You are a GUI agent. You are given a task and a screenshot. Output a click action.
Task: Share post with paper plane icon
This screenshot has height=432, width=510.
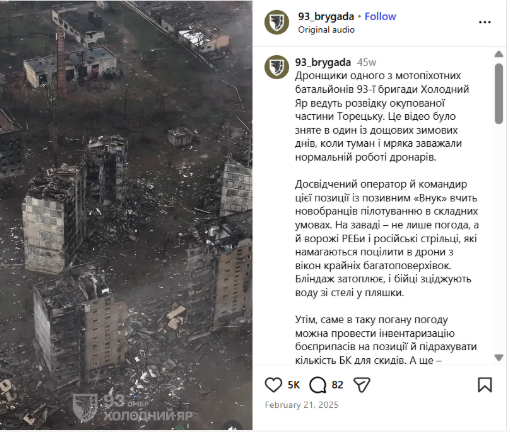(x=362, y=385)
